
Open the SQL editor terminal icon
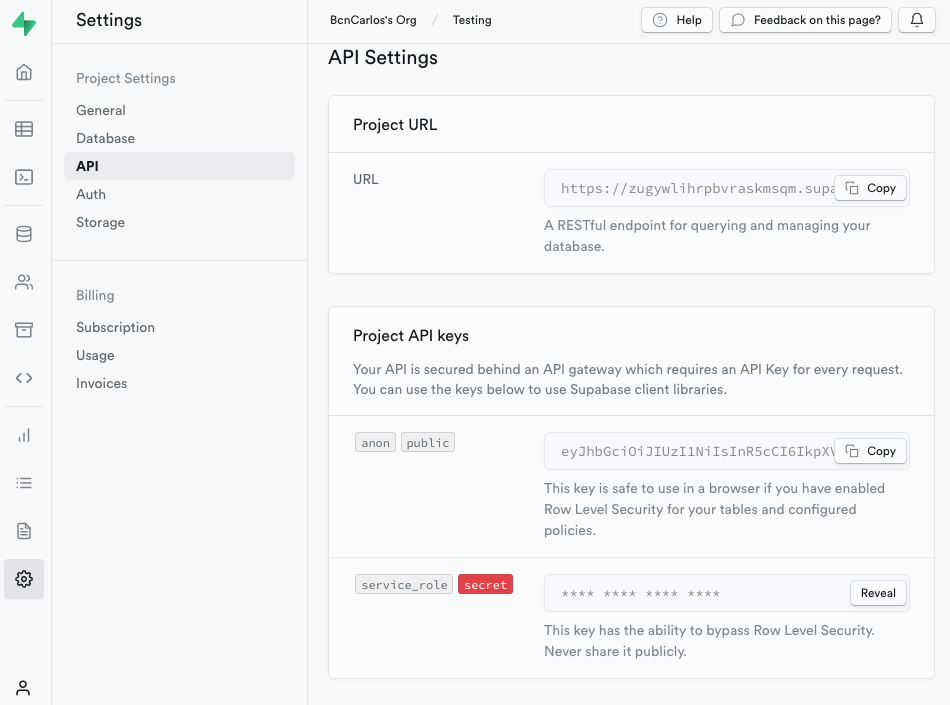24,177
